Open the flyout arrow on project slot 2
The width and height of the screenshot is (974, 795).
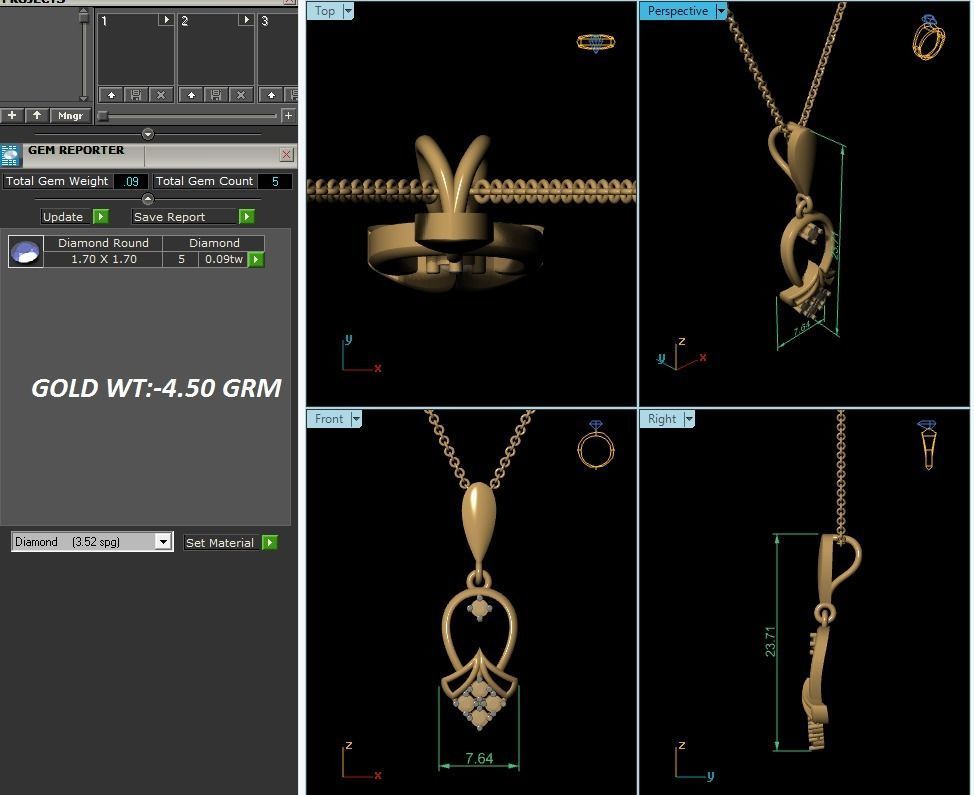tap(245, 20)
